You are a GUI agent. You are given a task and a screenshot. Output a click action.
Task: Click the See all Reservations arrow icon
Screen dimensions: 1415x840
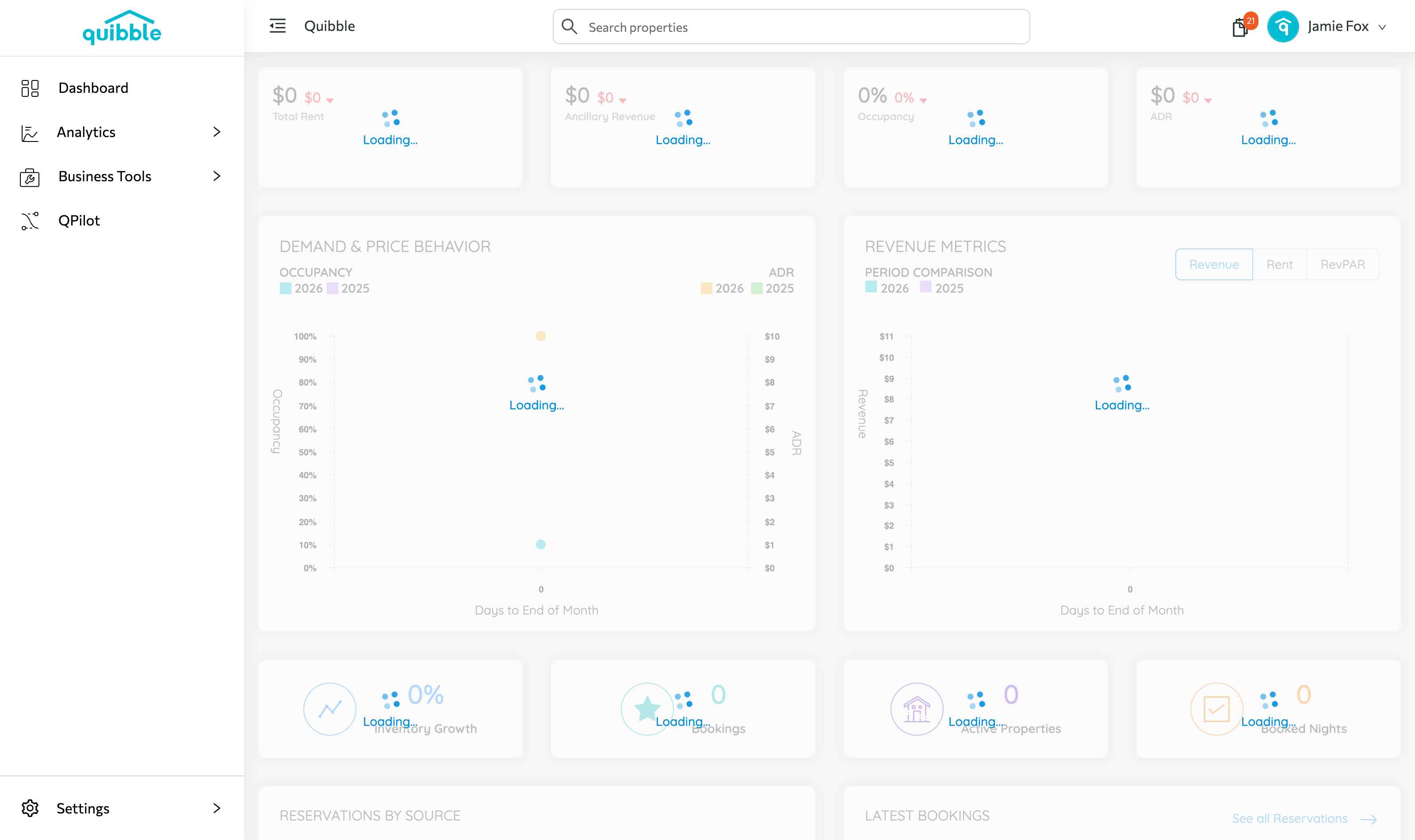pos(1369,819)
